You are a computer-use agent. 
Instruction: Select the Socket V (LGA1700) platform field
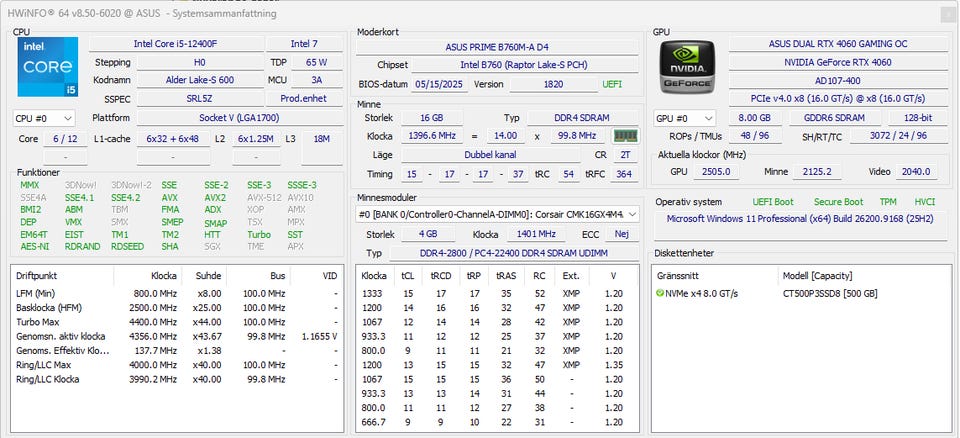tap(239, 118)
